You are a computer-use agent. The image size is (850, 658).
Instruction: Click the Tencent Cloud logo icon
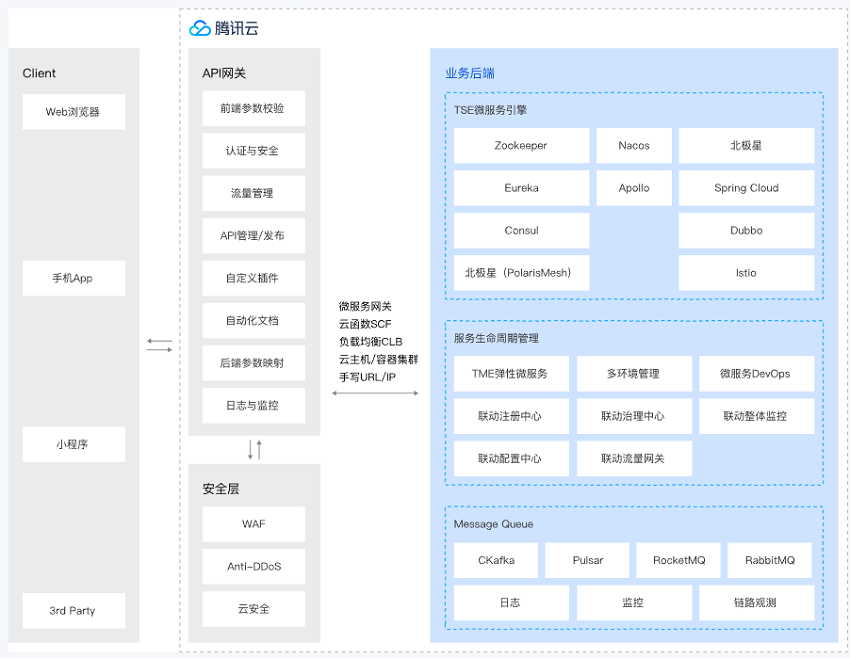click(199, 28)
